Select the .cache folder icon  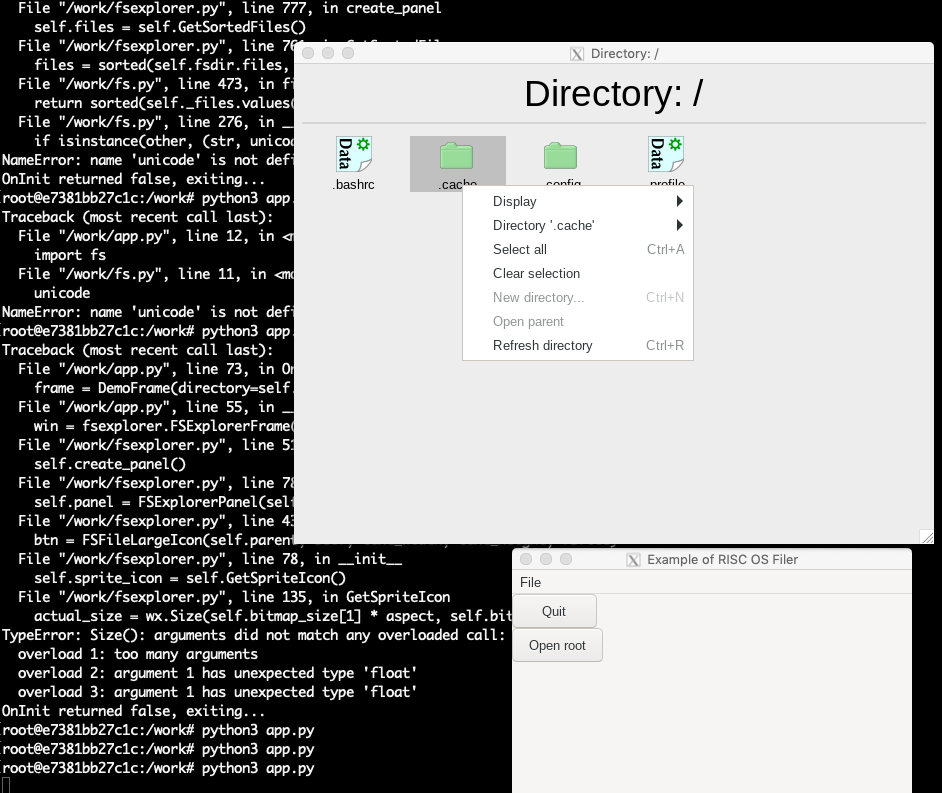tap(457, 156)
